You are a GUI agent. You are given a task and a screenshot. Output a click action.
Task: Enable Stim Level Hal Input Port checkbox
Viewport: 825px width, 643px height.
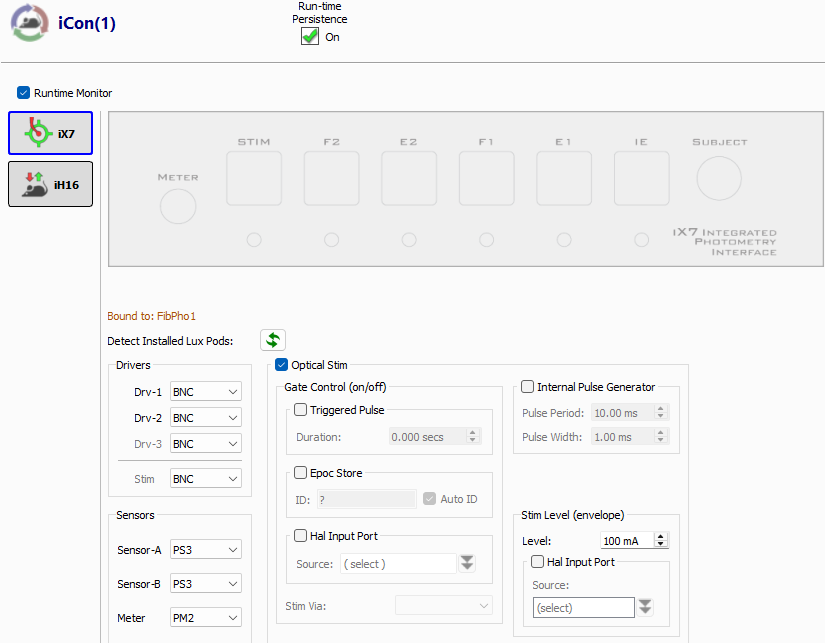[537, 561]
